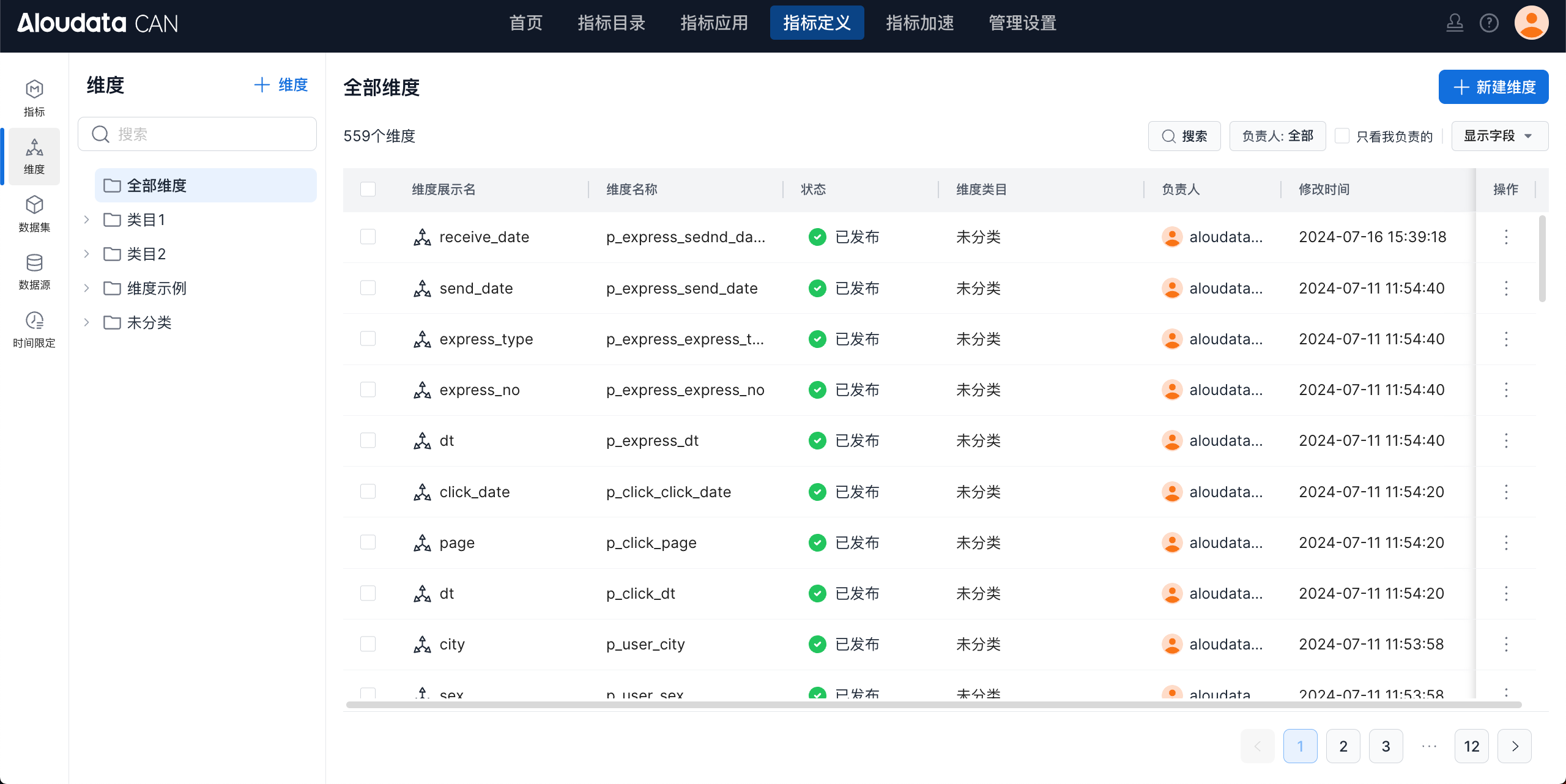Open the more-actions menu for receive_date row

[x=1506, y=237]
